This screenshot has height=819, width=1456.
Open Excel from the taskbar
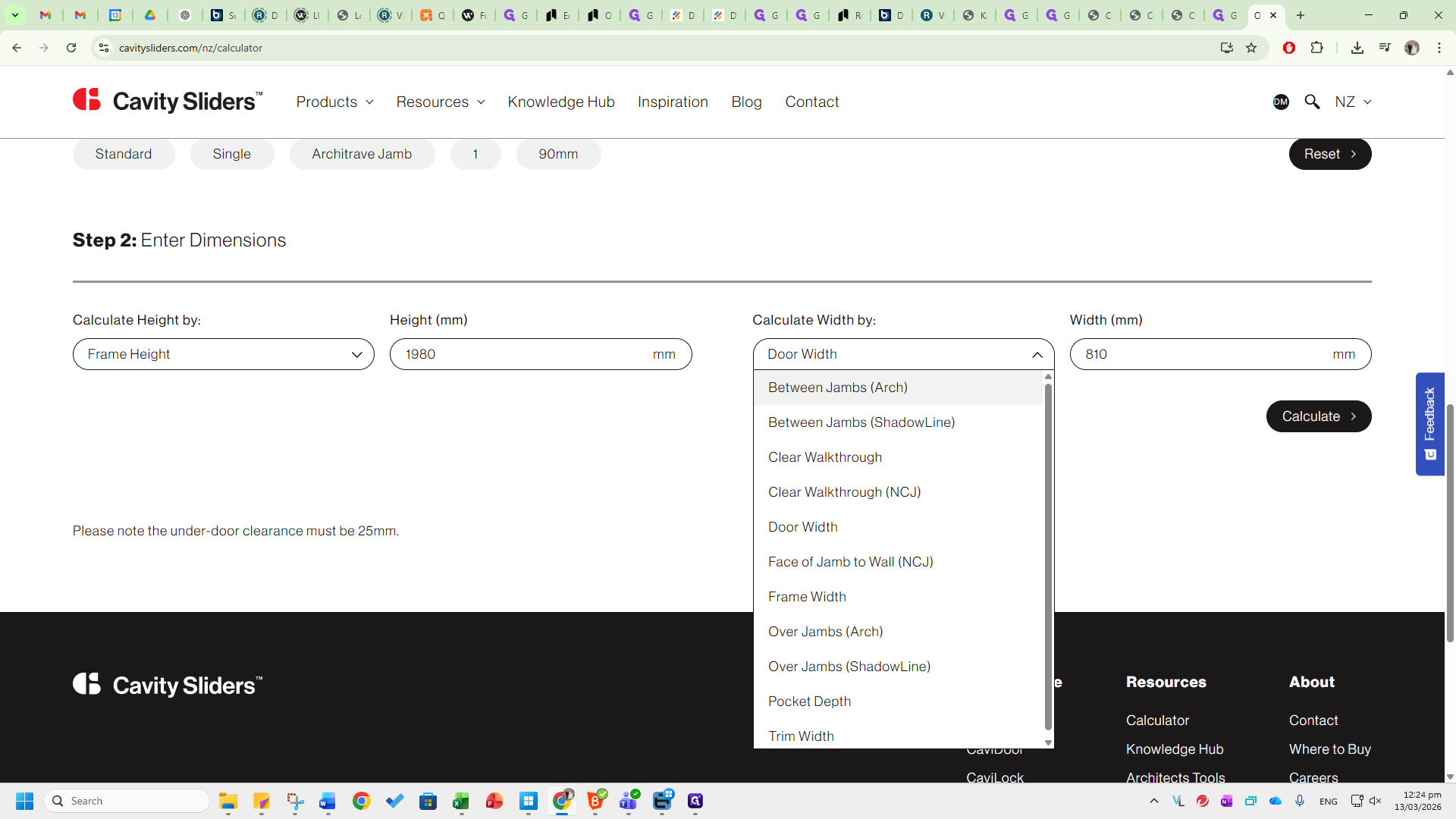tap(461, 802)
